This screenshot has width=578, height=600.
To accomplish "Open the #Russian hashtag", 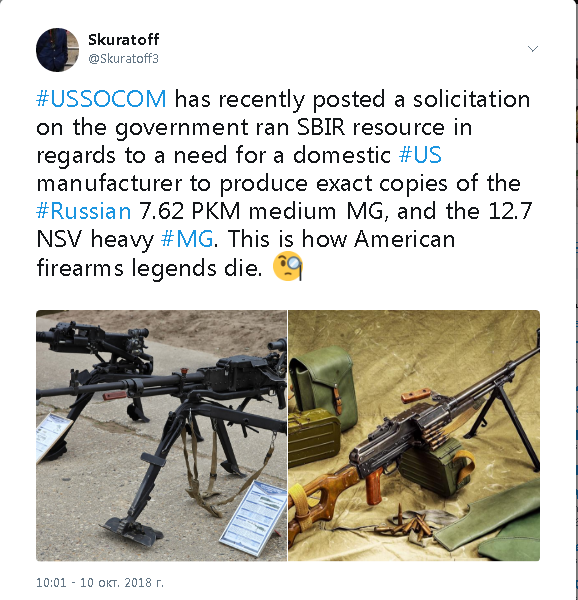I will (x=84, y=211).
